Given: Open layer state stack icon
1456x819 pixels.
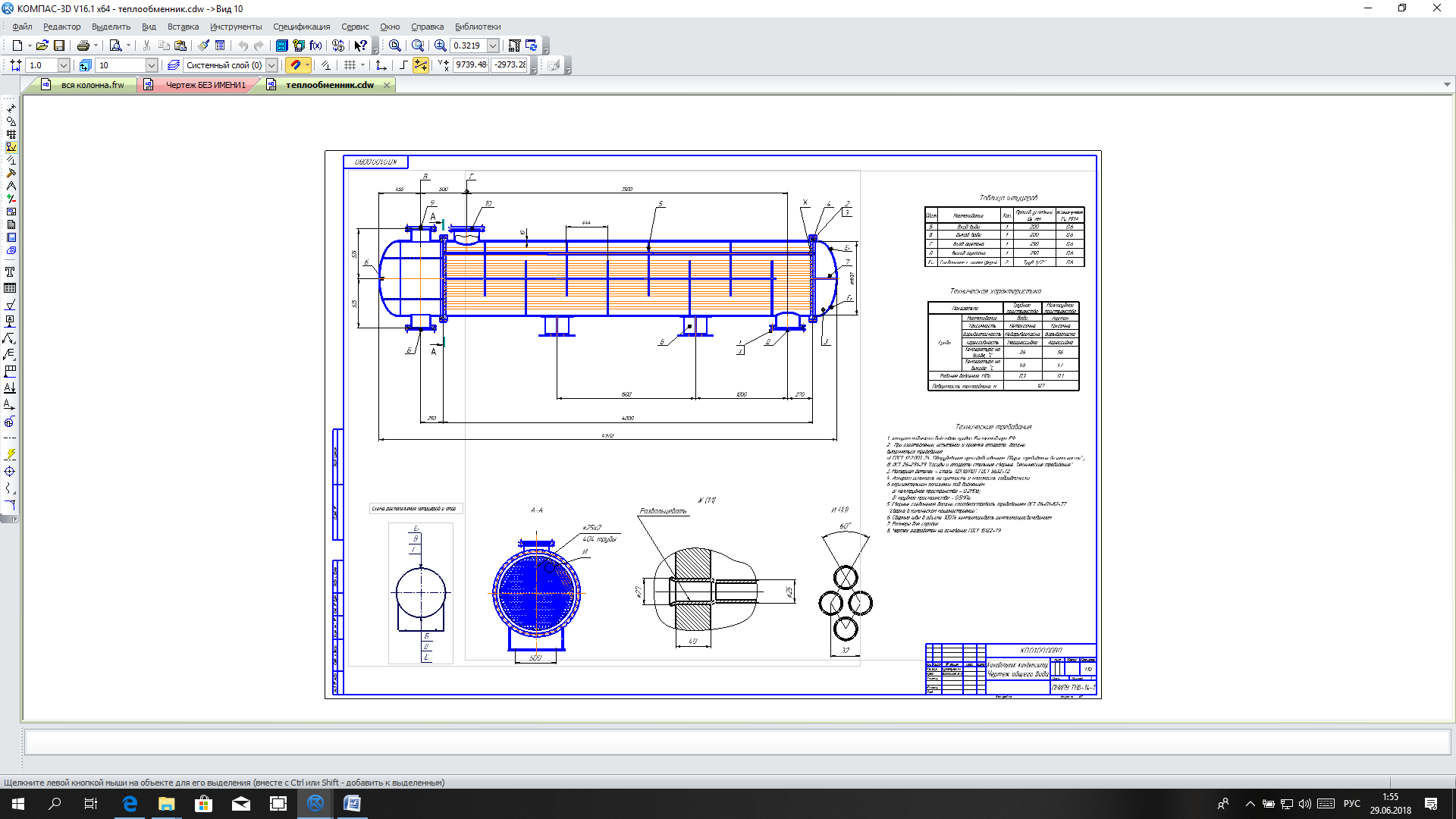Looking at the screenshot, I should tap(85, 65).
